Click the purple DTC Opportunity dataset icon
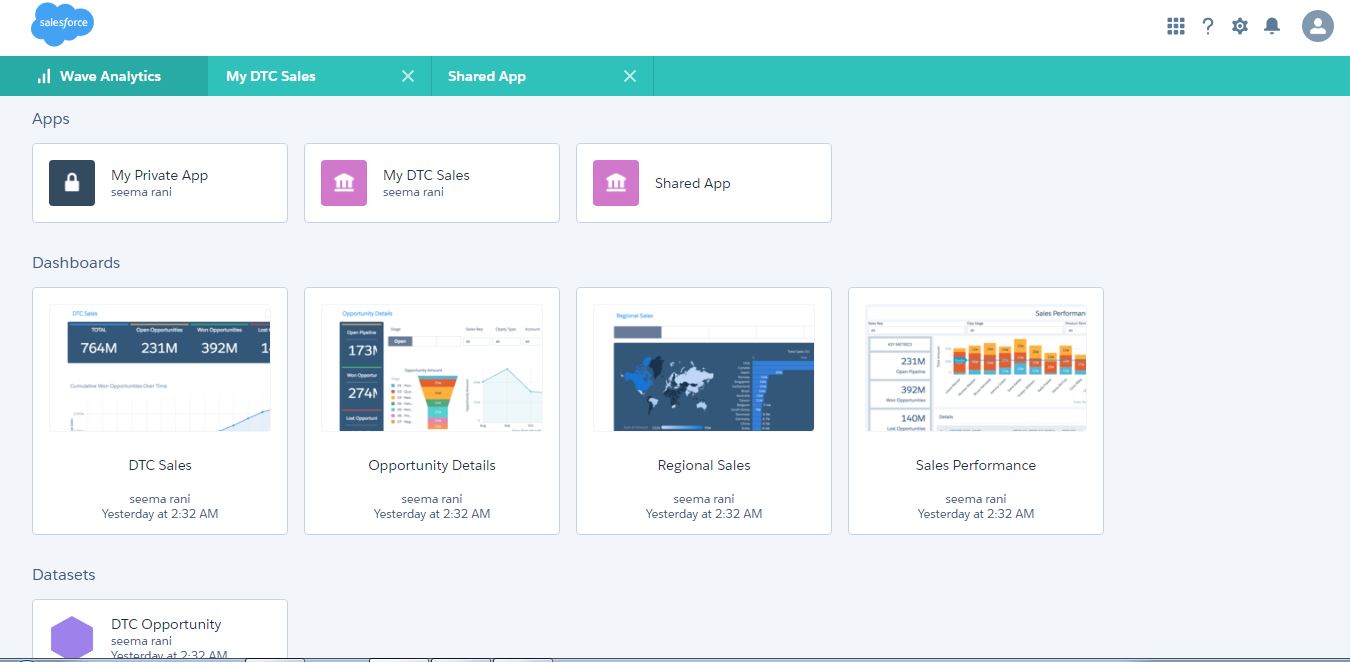The width and height of the screenshot is (1350, 662). pyautogui.click(x=72, y=638)
